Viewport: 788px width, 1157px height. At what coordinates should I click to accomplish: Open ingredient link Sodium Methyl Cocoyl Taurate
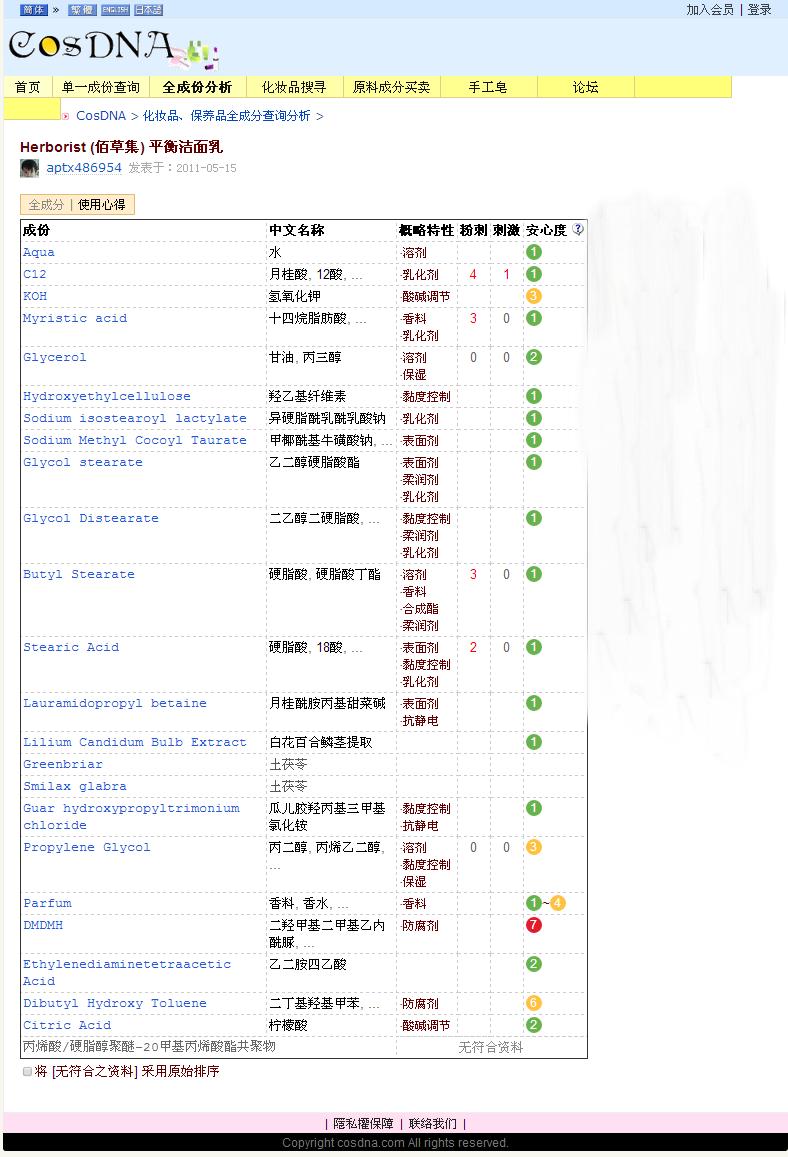(135, 441)
